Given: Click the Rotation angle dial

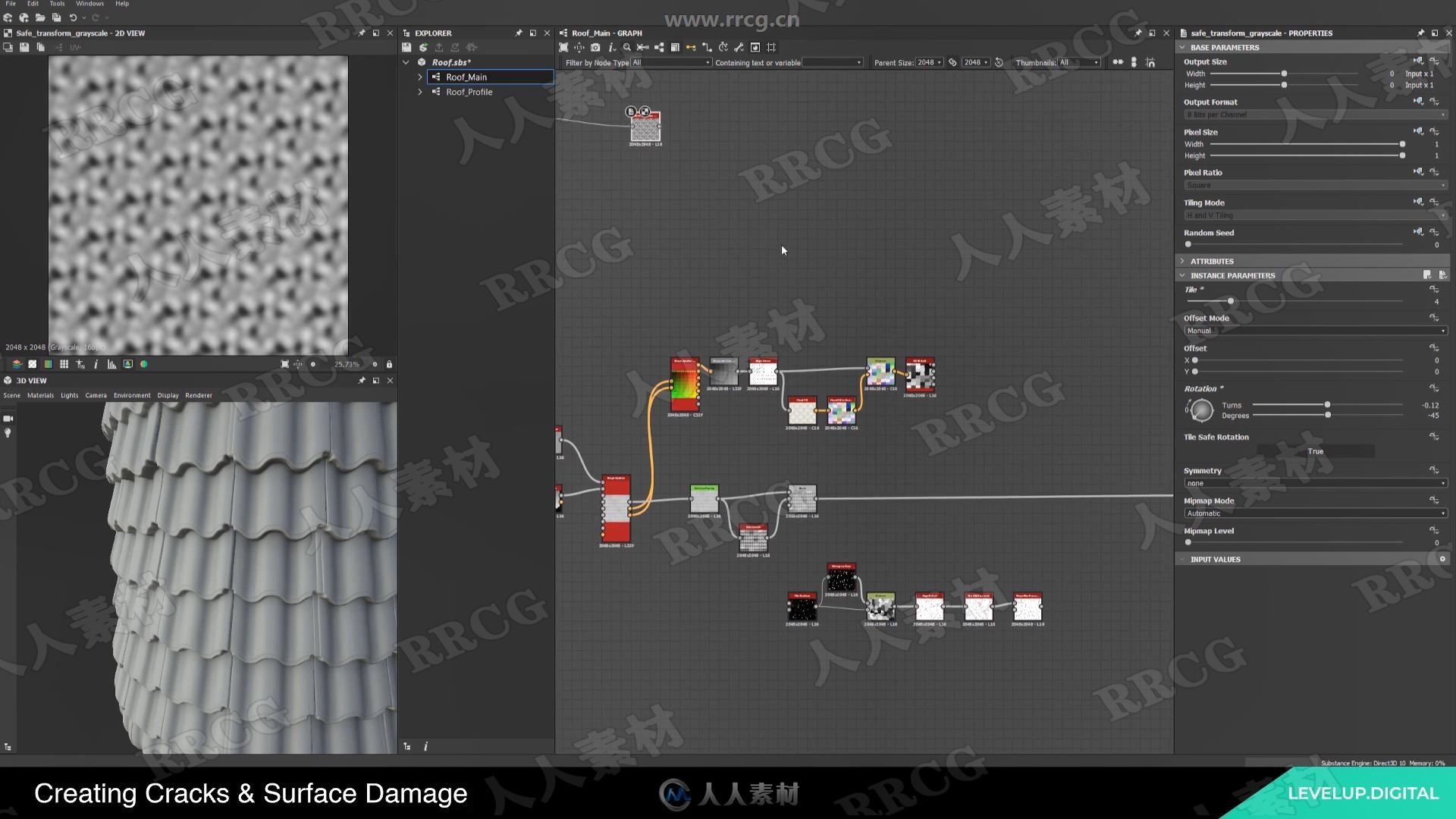Looking at the screenshot, I should 1201,410.
